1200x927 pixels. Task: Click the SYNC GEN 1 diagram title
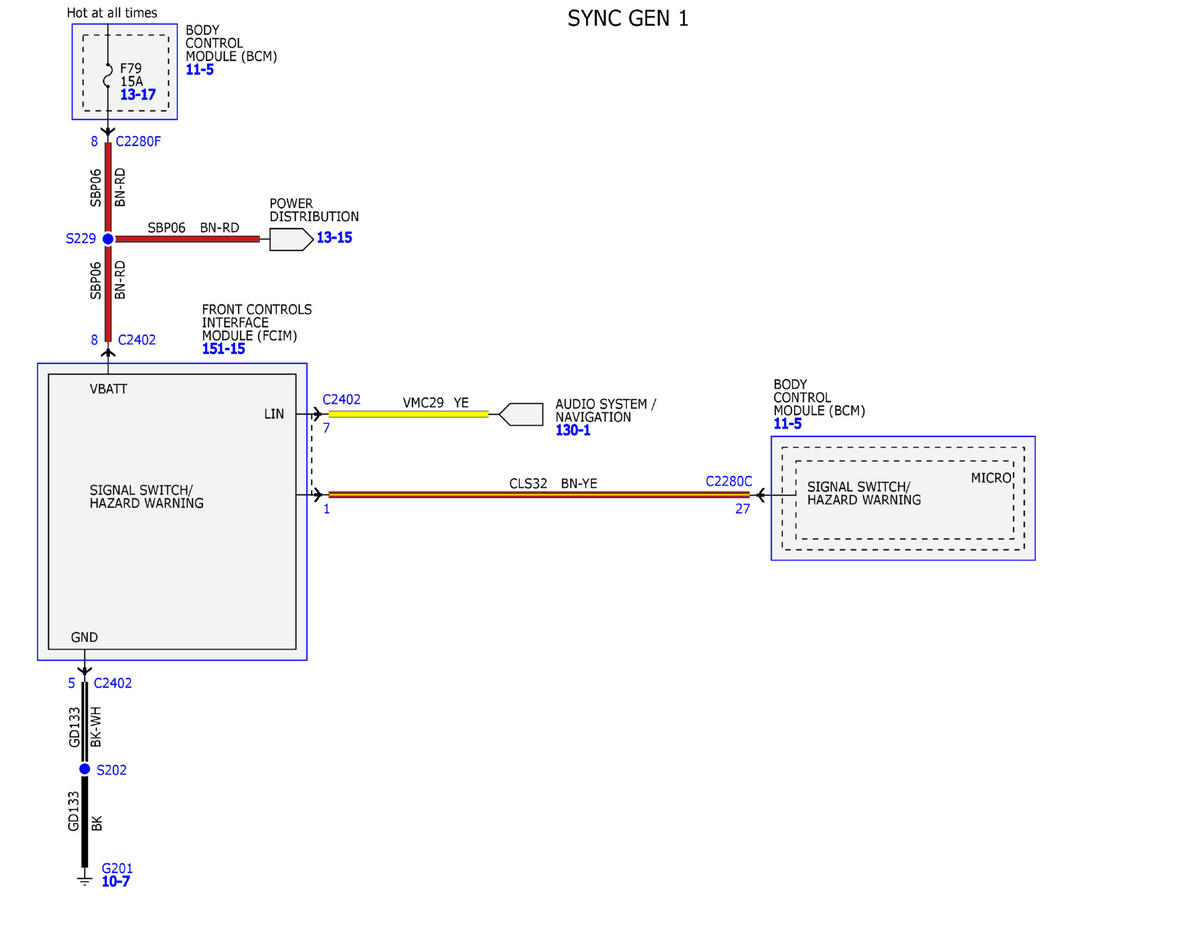628,18
